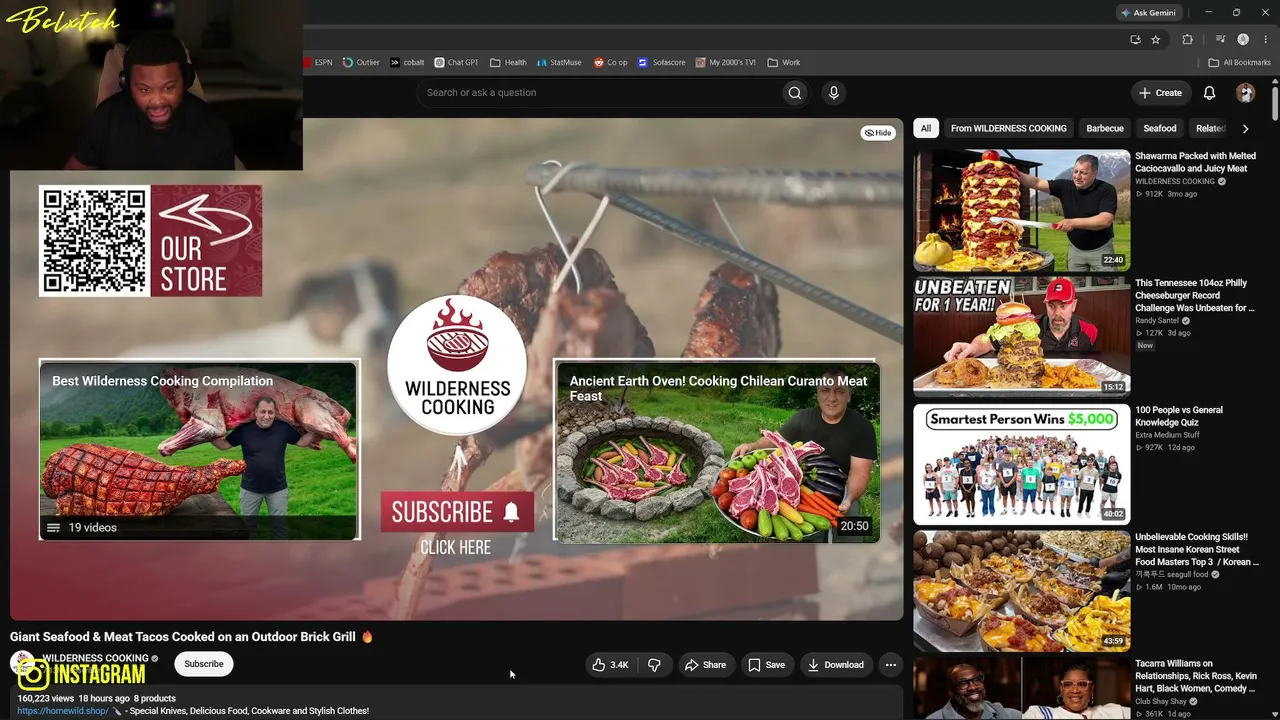
Task: Open Chrome three-dot menu
Action: (1266, 39)
